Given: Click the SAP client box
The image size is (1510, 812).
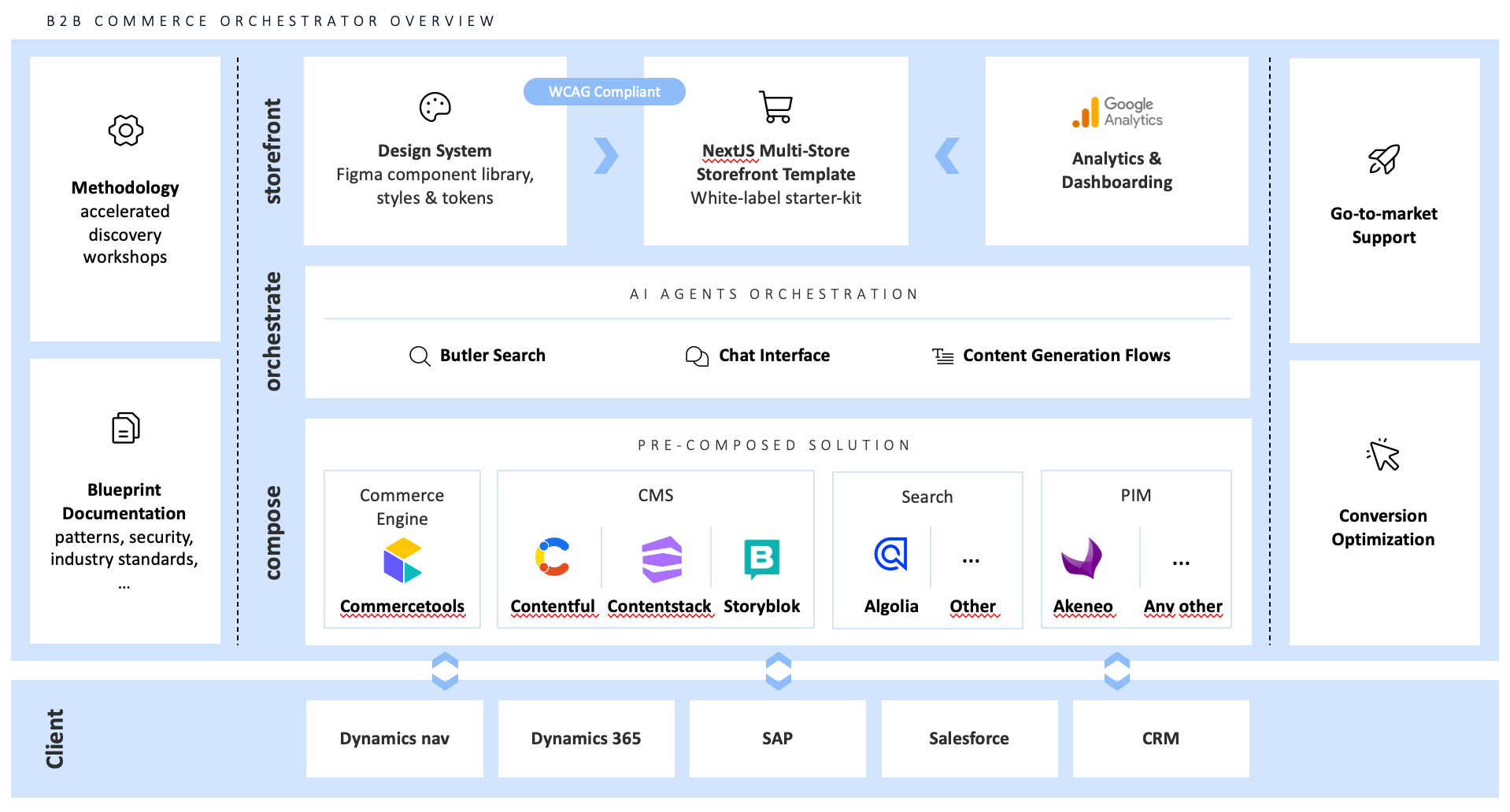Looking at the screenshot, I should 777,739.
